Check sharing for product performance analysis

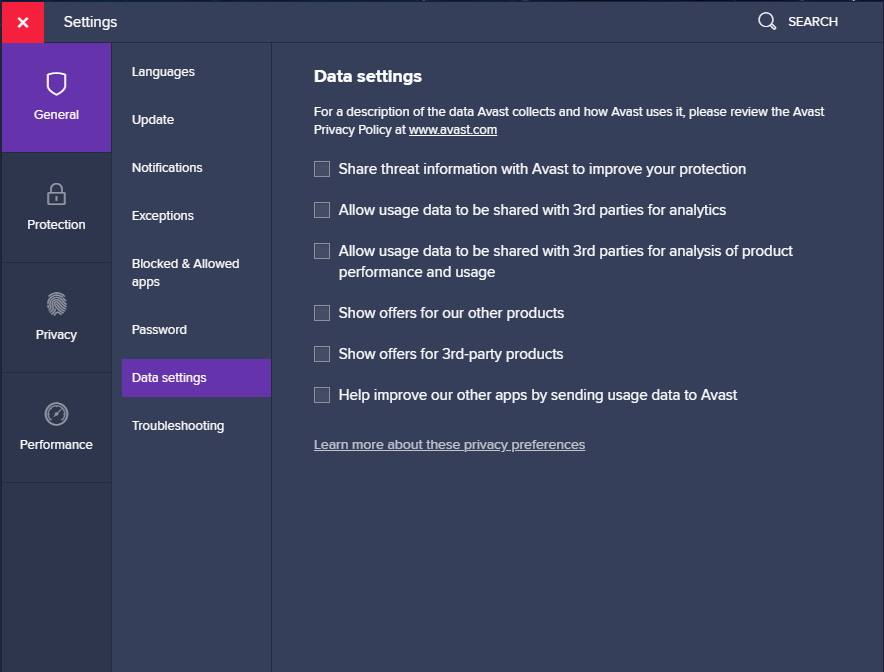pyautogui.click(x=322, y=251)
